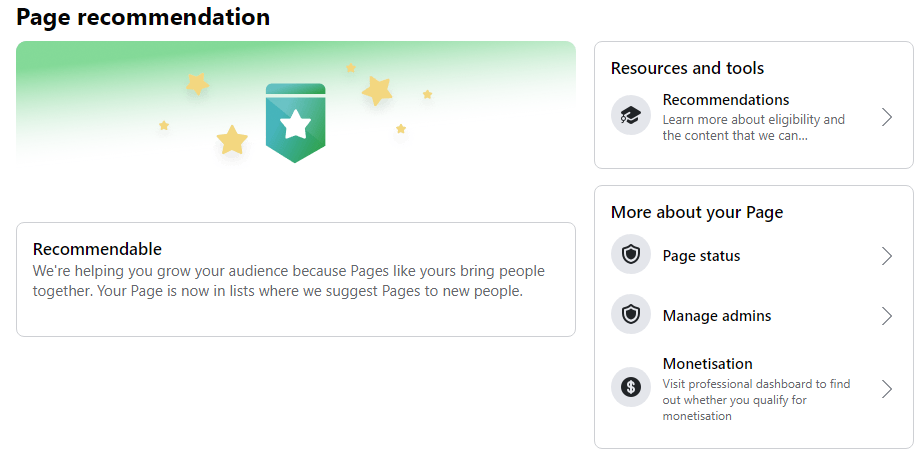Click the shield icon beside Page status

click(x=631, y=254)
